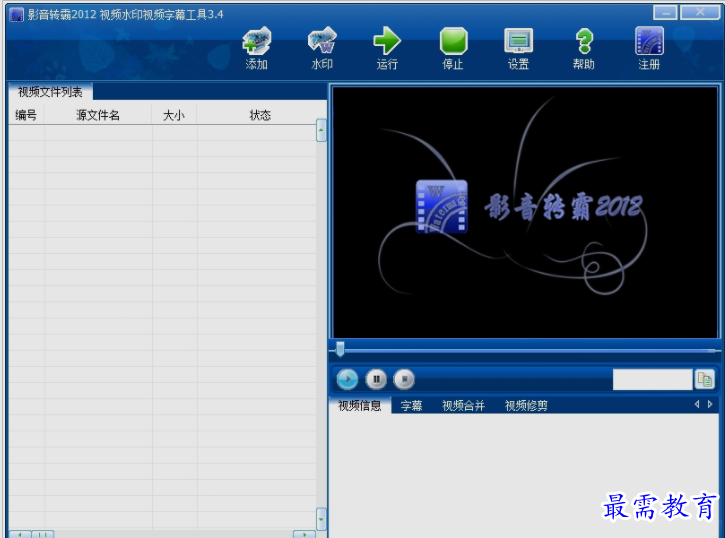Click the file list scroll-up arrow

pos(321,130)
